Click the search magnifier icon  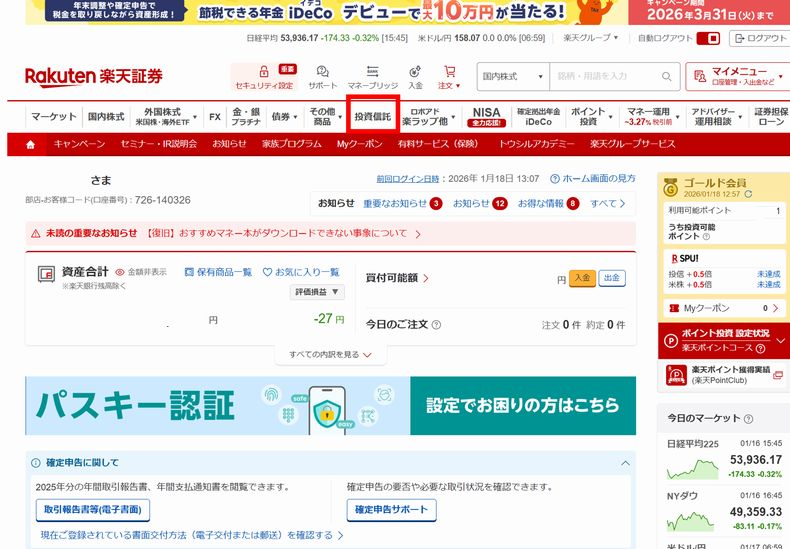click(x=666, y=77)
